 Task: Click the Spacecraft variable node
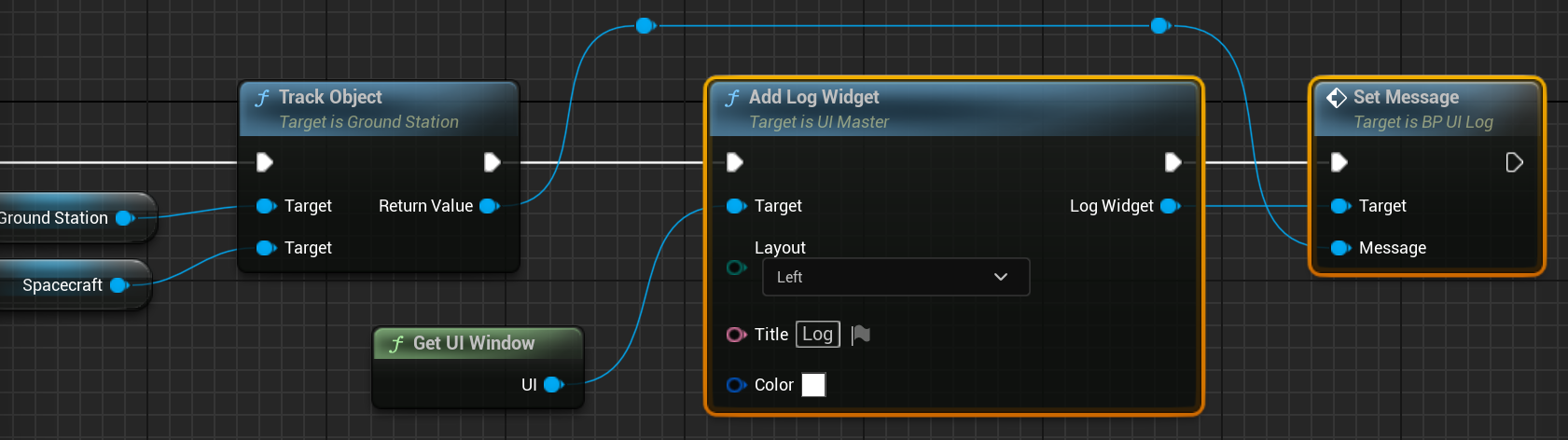[62, 285]
